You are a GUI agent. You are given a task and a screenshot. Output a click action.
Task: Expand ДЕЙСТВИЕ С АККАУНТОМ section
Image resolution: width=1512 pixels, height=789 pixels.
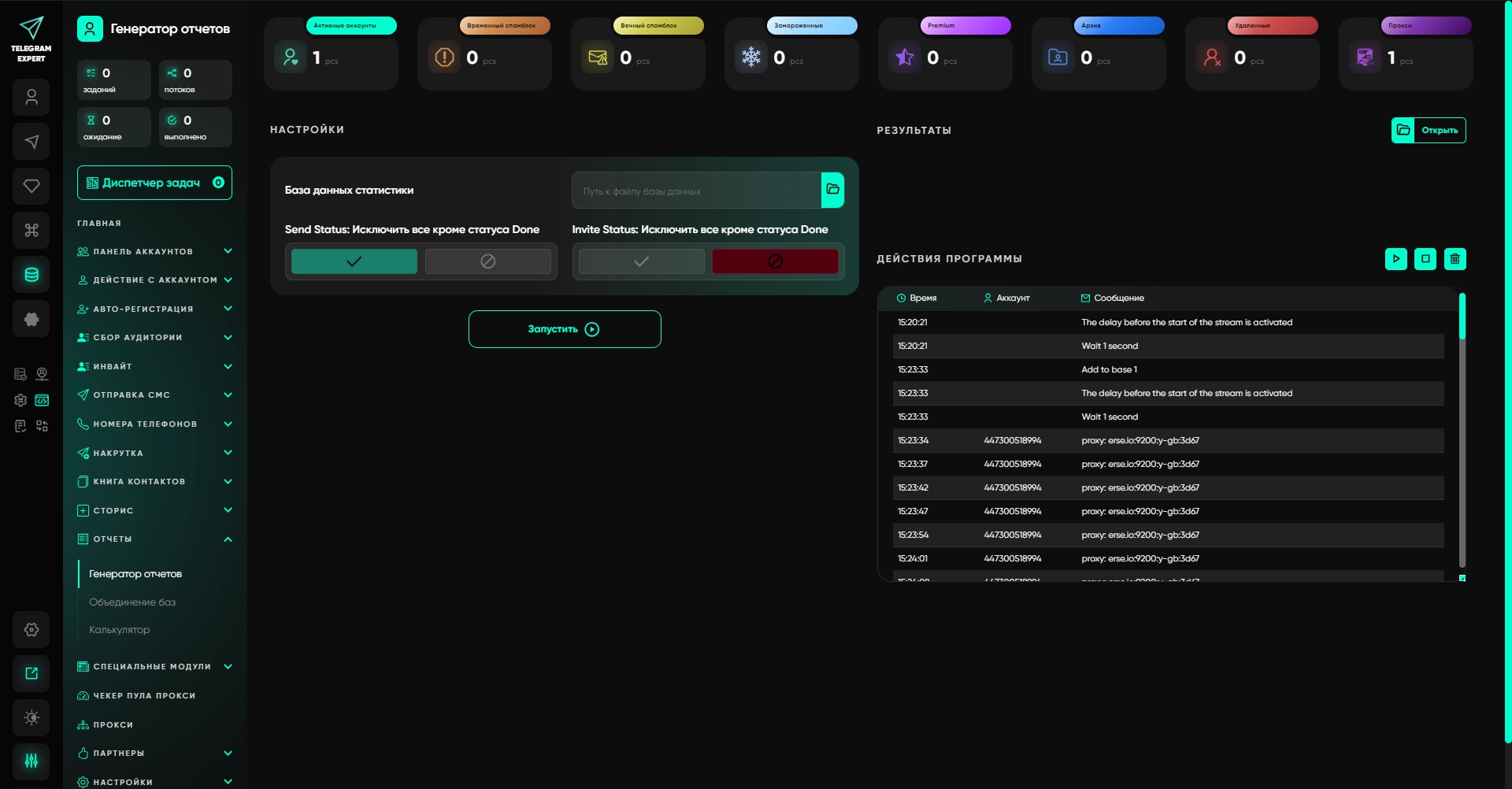[x=154, y=280]
